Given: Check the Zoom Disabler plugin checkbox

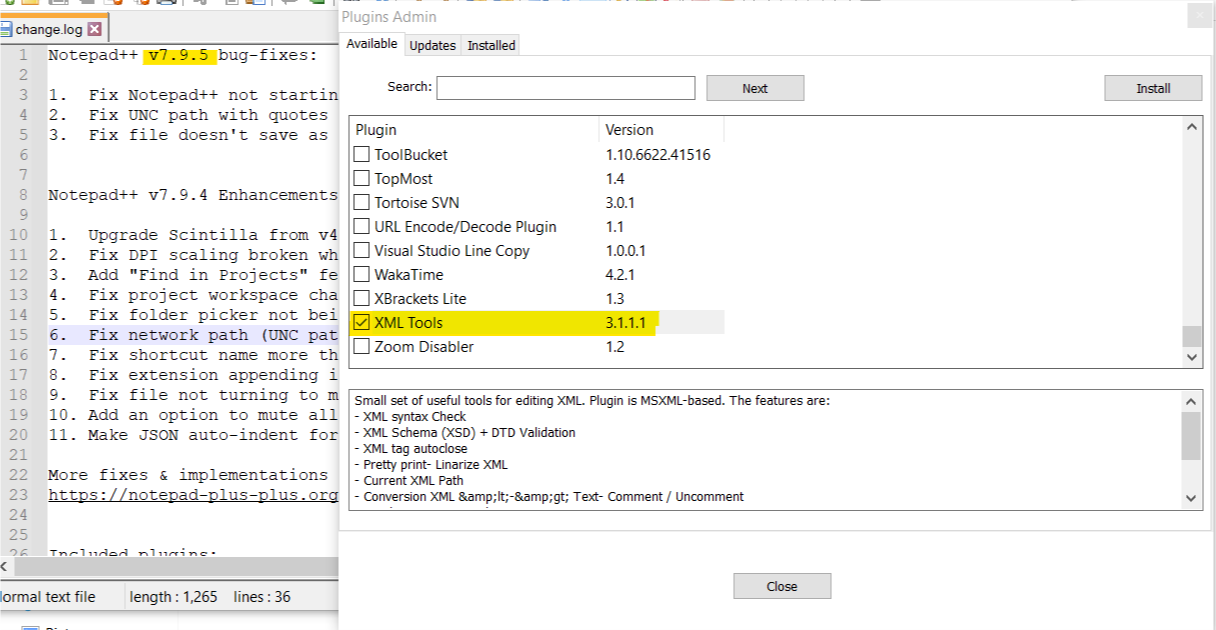Looking at the screenshot, I should click(362, 347).
